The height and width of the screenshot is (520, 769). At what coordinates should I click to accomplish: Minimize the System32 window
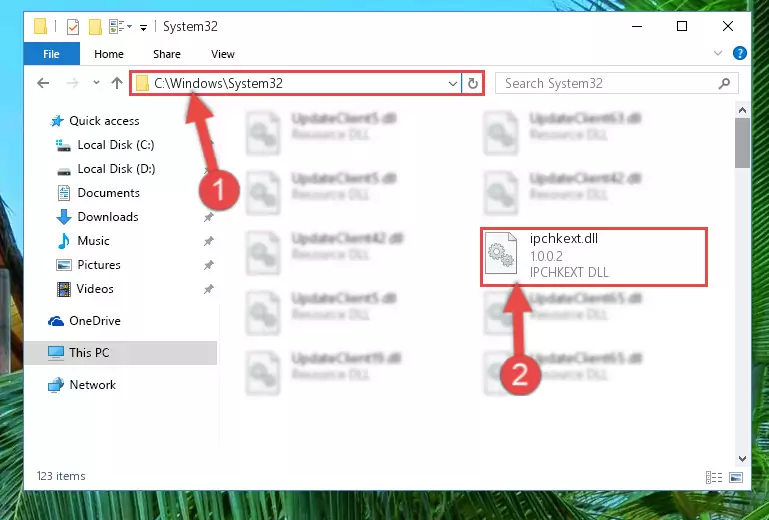click(637, 26)
